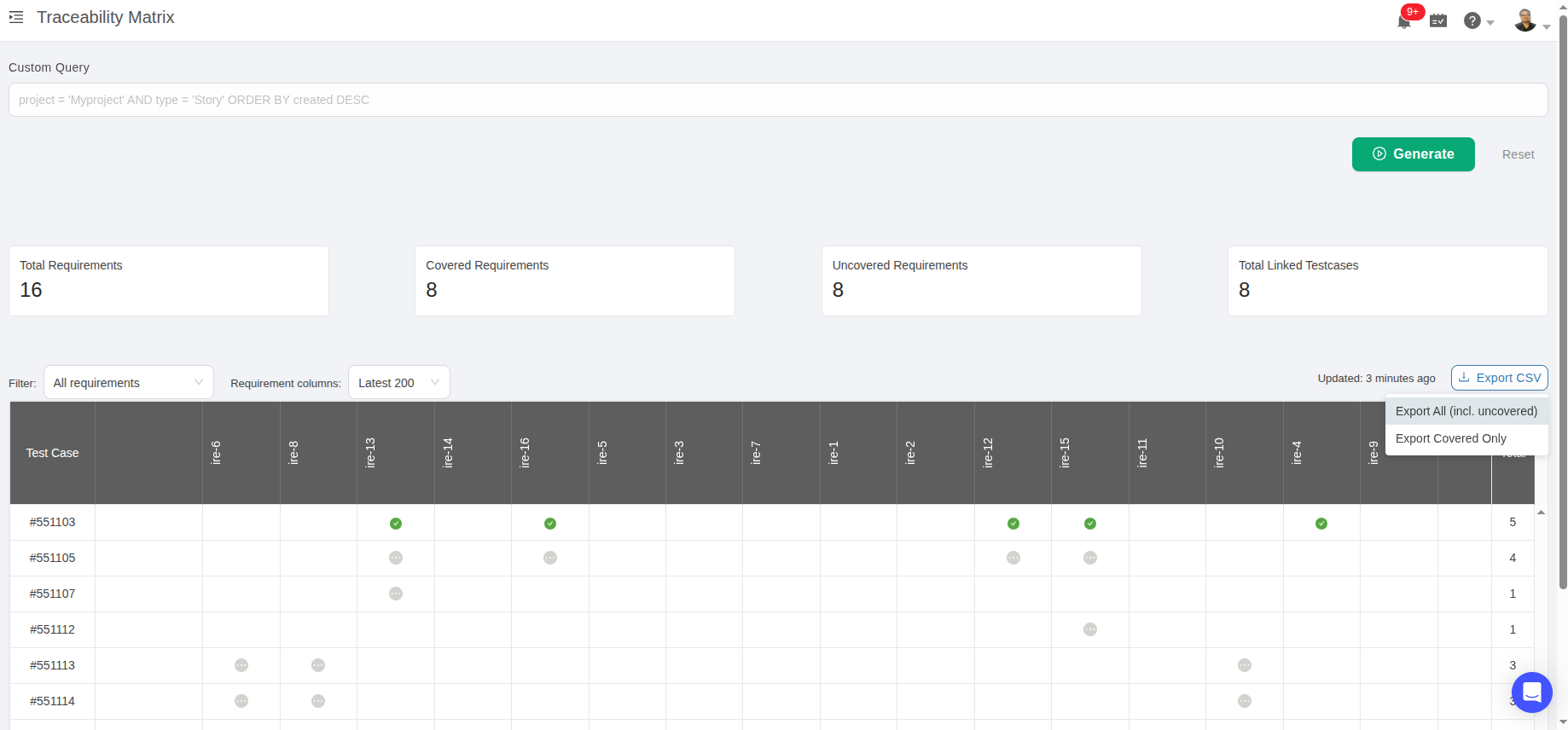Open the notifications bell with 9+ badge

pos(1405,20)
